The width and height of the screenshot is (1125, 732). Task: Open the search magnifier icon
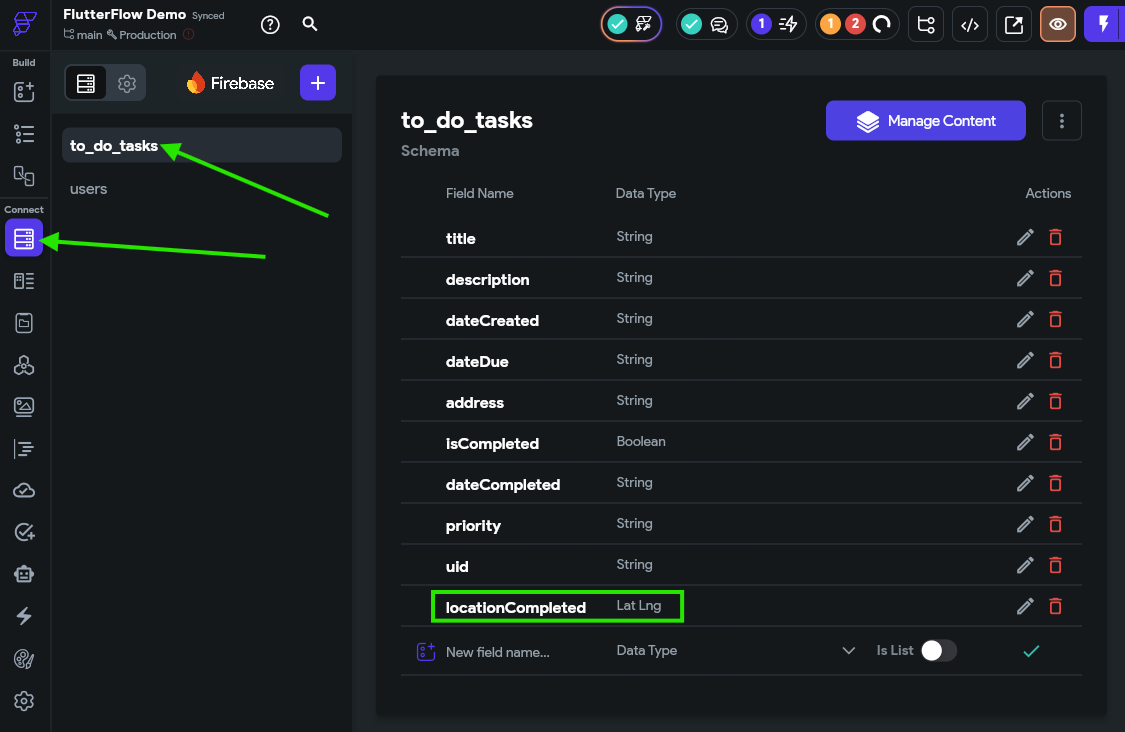[310, 24]
